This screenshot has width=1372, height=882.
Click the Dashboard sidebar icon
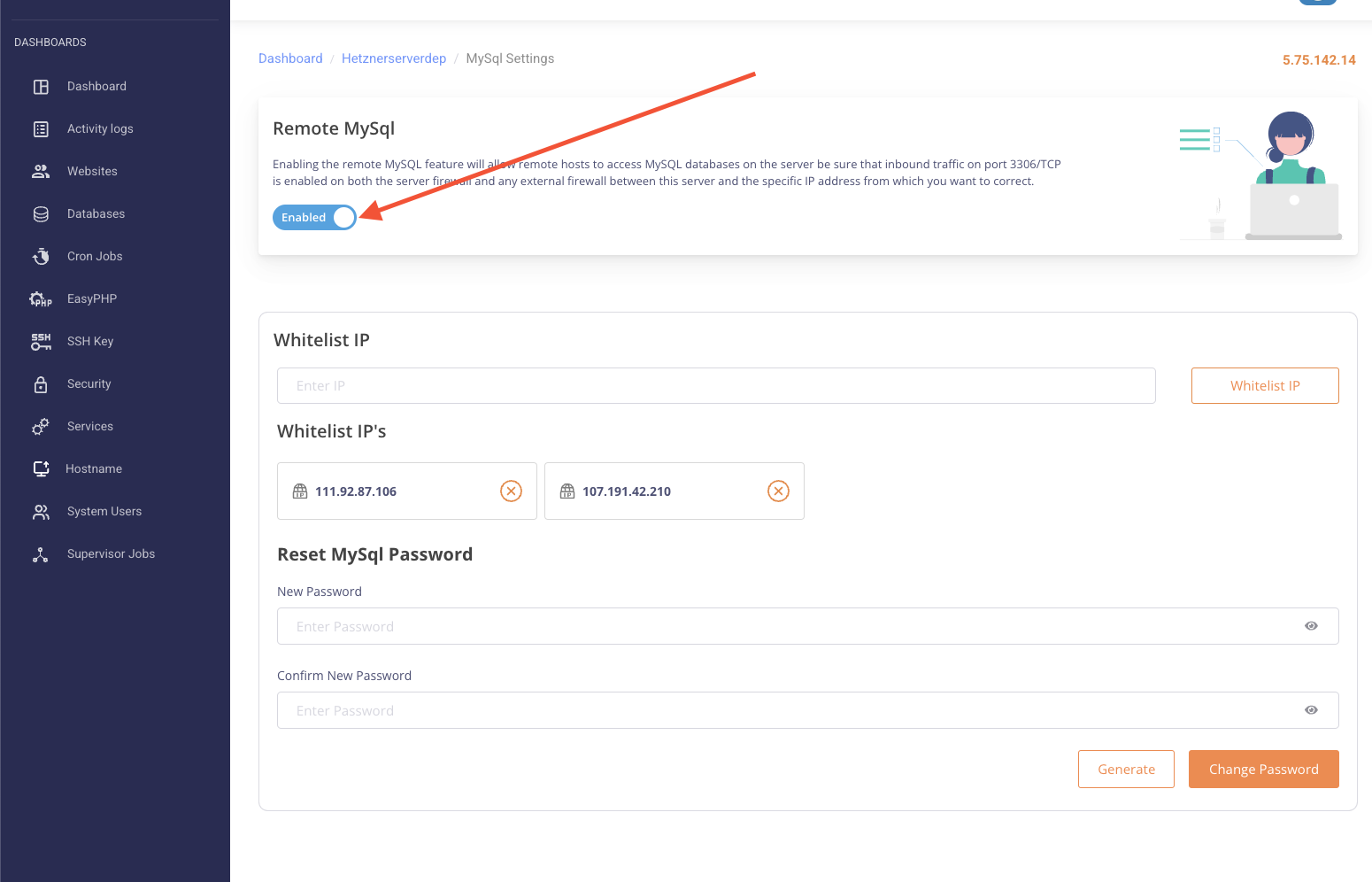click(41, 87)
